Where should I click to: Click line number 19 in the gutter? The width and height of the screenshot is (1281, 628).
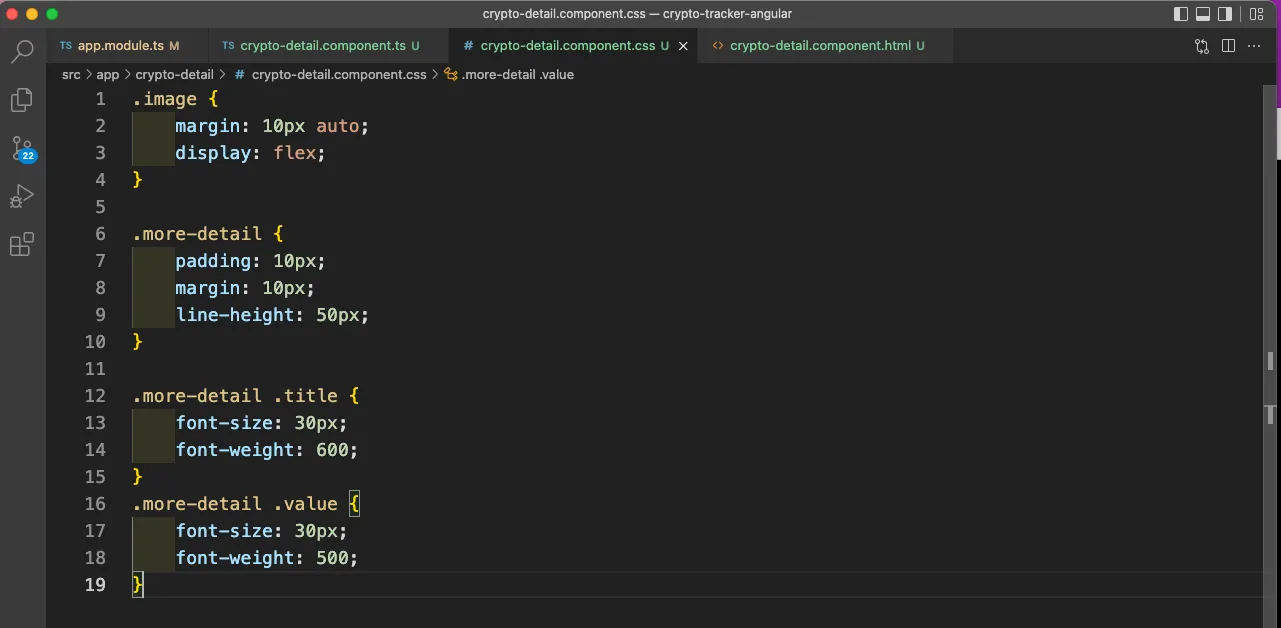pyautogui.click(x=95, y=585)
